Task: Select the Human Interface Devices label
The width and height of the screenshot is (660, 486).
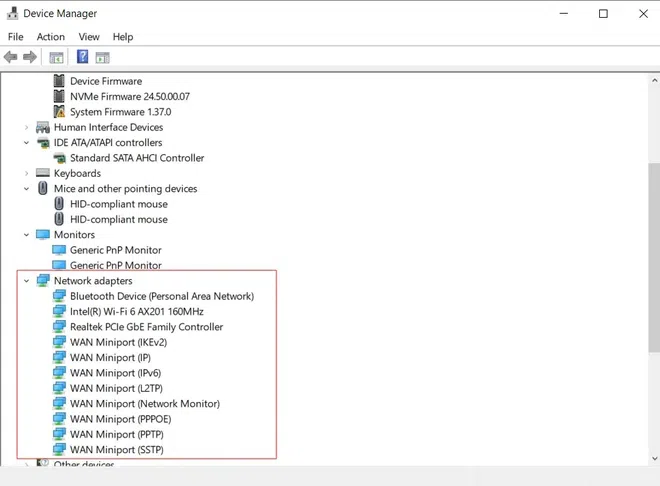Action: coord(109,127)
